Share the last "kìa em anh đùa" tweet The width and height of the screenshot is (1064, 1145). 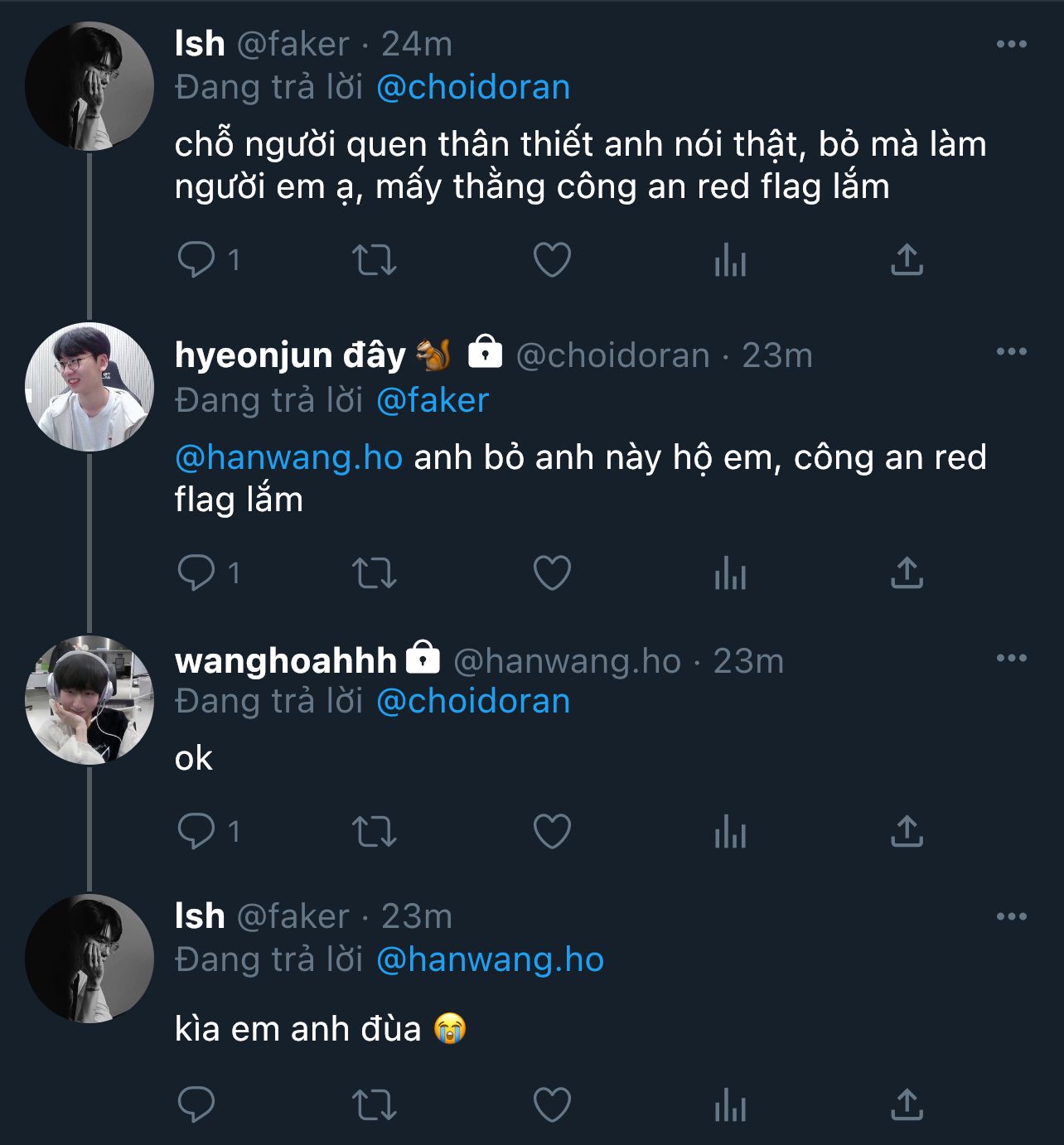(907, 1104)
